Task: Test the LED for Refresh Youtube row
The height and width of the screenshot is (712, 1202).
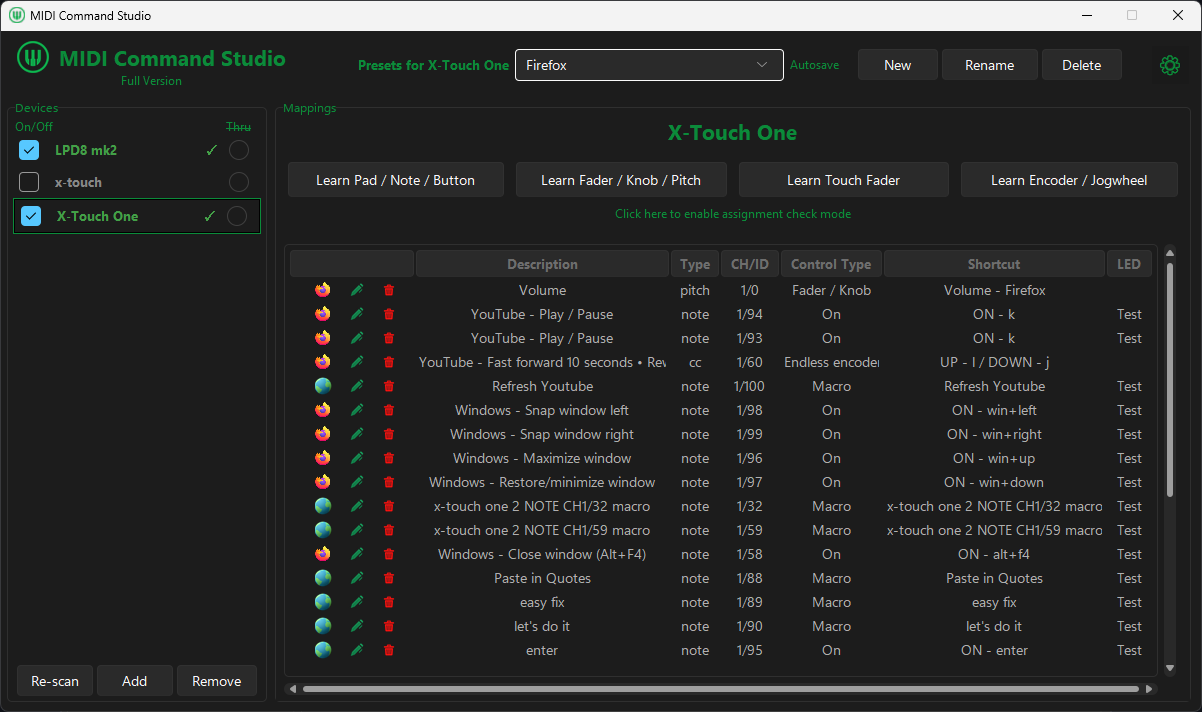Action: (x=1129, y=386)
